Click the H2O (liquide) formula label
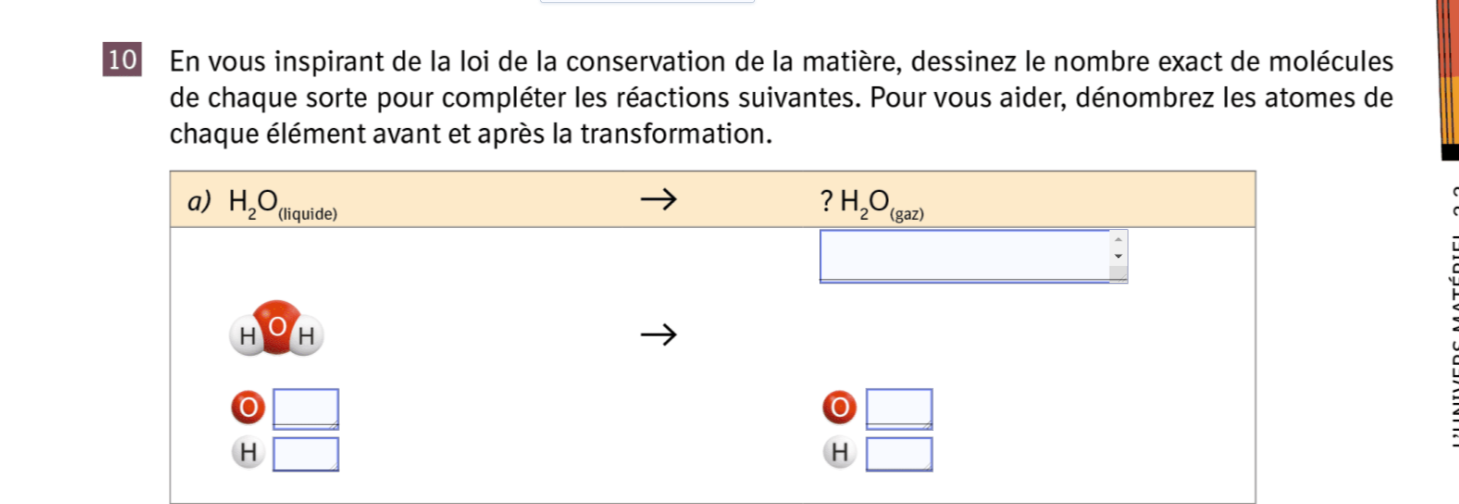This screenshot has height=504, width=1459. [x=282, y=205]
